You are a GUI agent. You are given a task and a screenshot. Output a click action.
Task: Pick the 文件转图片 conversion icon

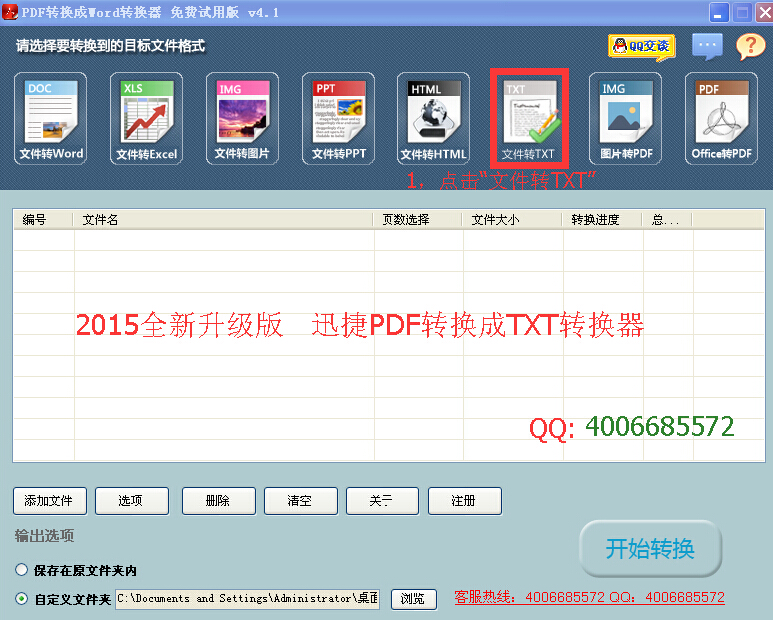click(x=242, y=118)
